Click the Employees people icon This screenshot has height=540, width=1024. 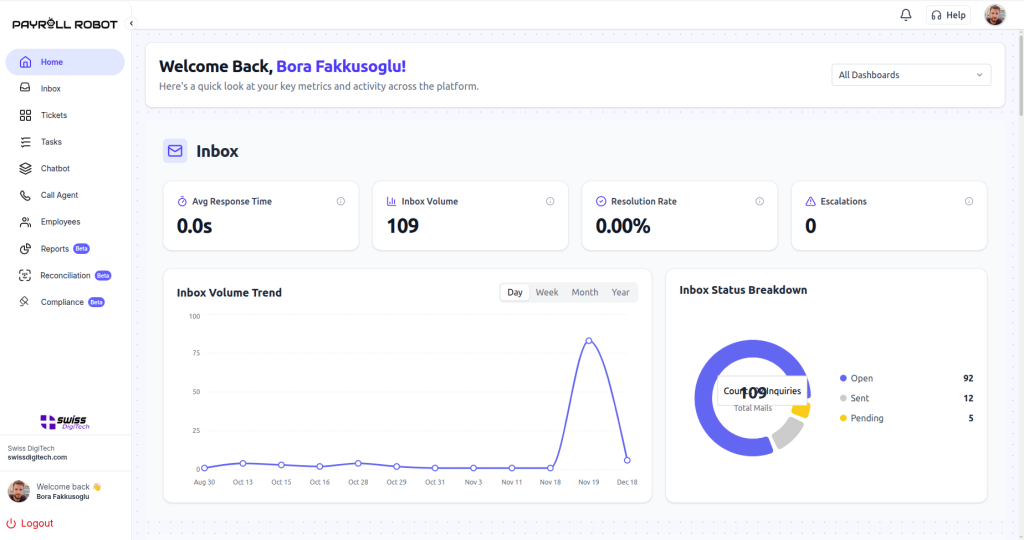(26, 222)
